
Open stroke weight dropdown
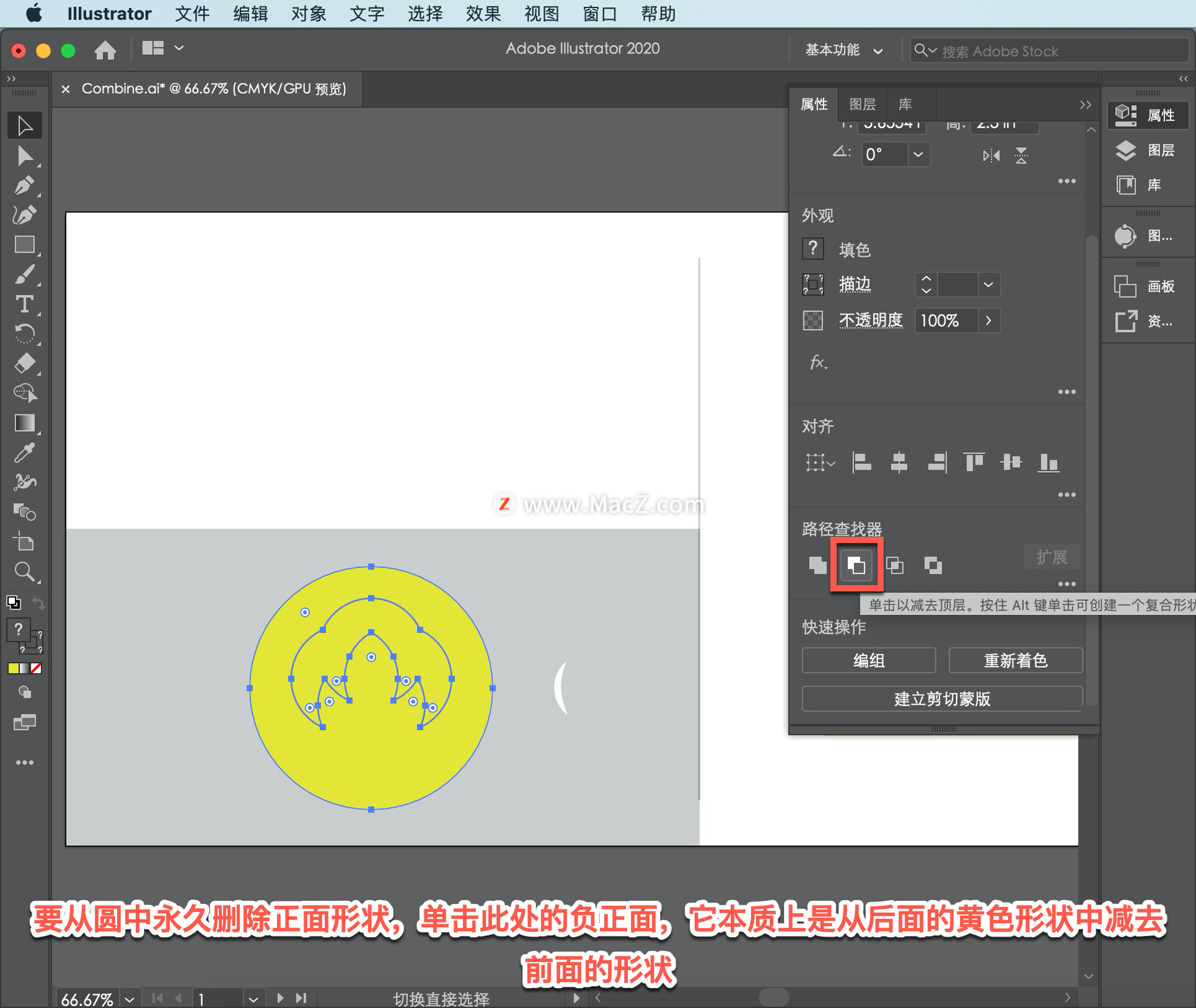[989, 285]
